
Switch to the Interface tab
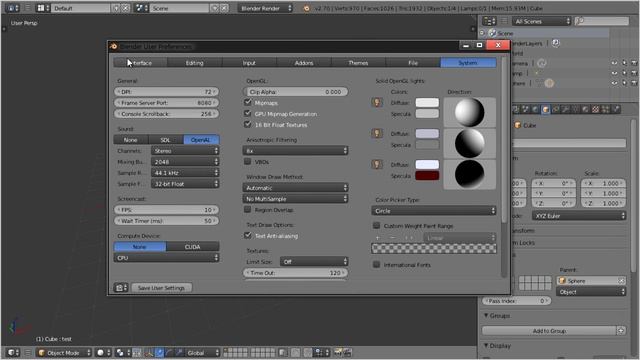140,63
